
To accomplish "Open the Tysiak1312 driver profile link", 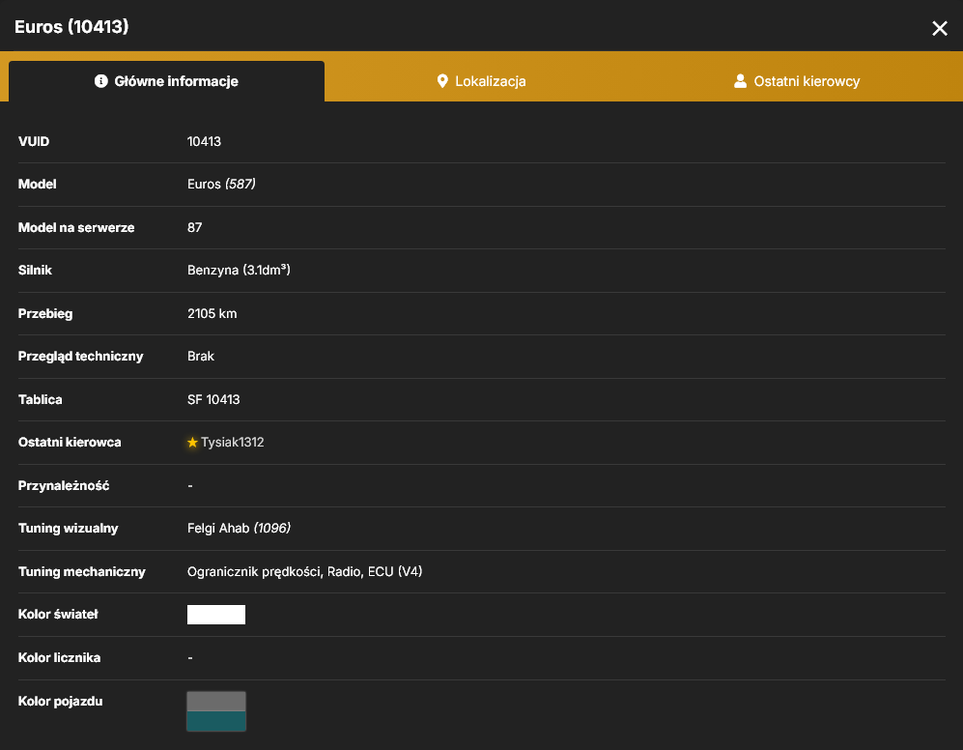I will (232, 442).
